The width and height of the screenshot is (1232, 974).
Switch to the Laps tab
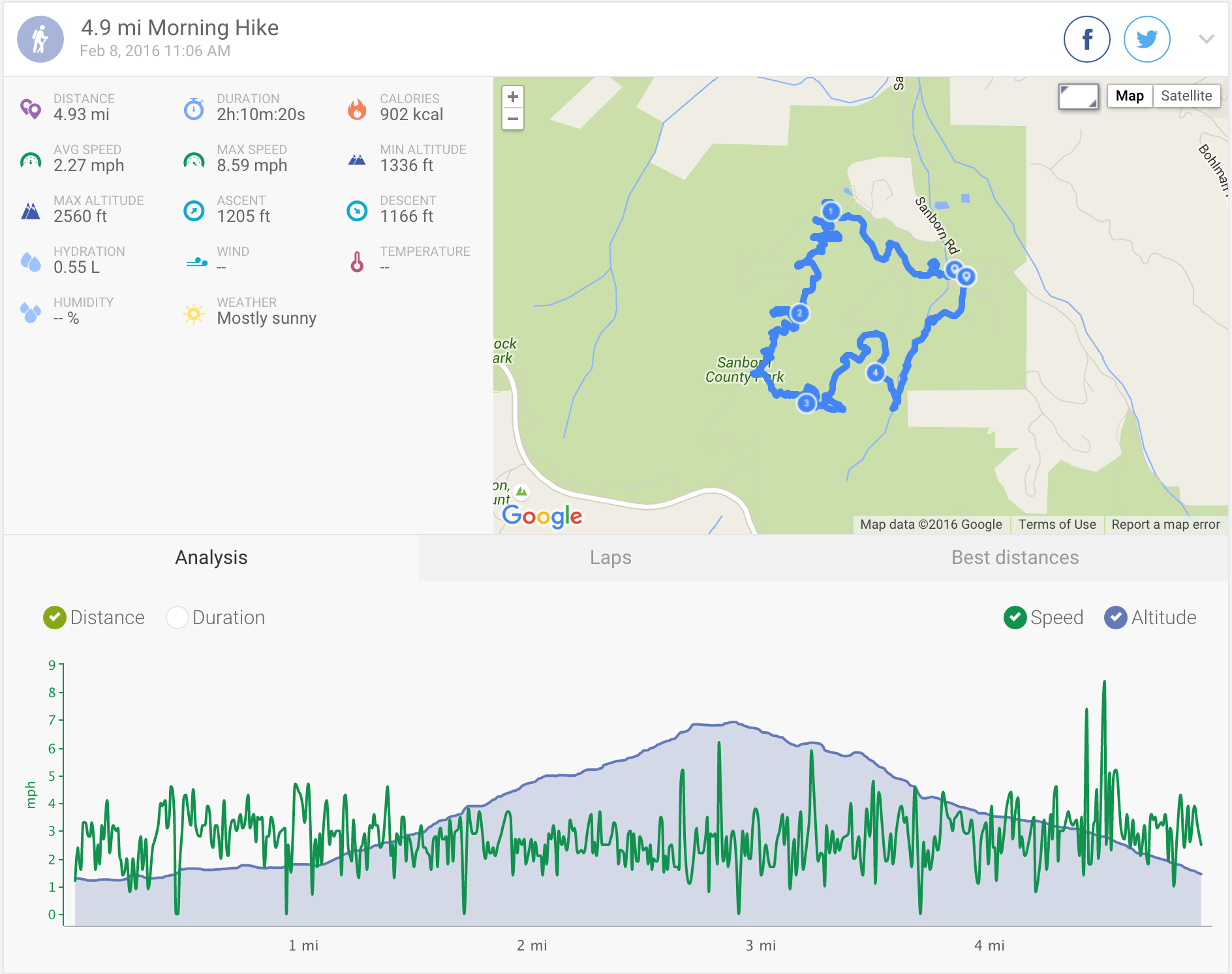(x=610, y=558)
